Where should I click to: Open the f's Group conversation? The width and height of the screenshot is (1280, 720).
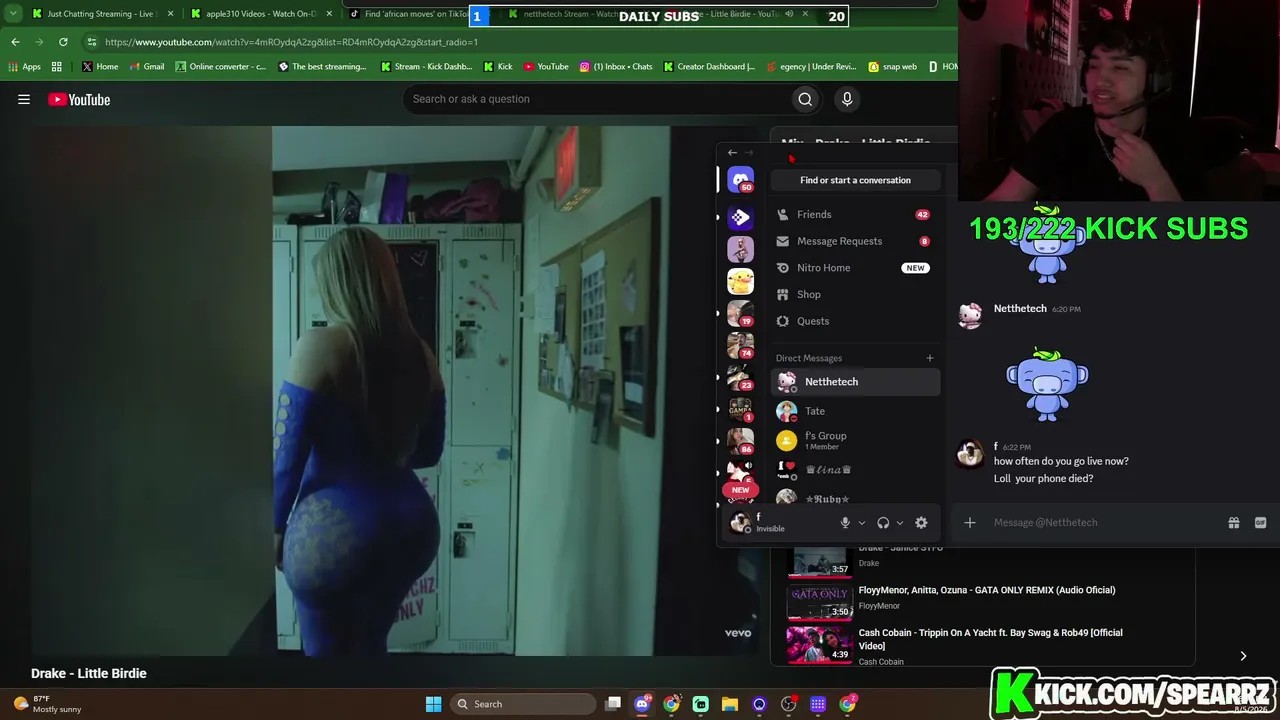click(x=855, y=440)
